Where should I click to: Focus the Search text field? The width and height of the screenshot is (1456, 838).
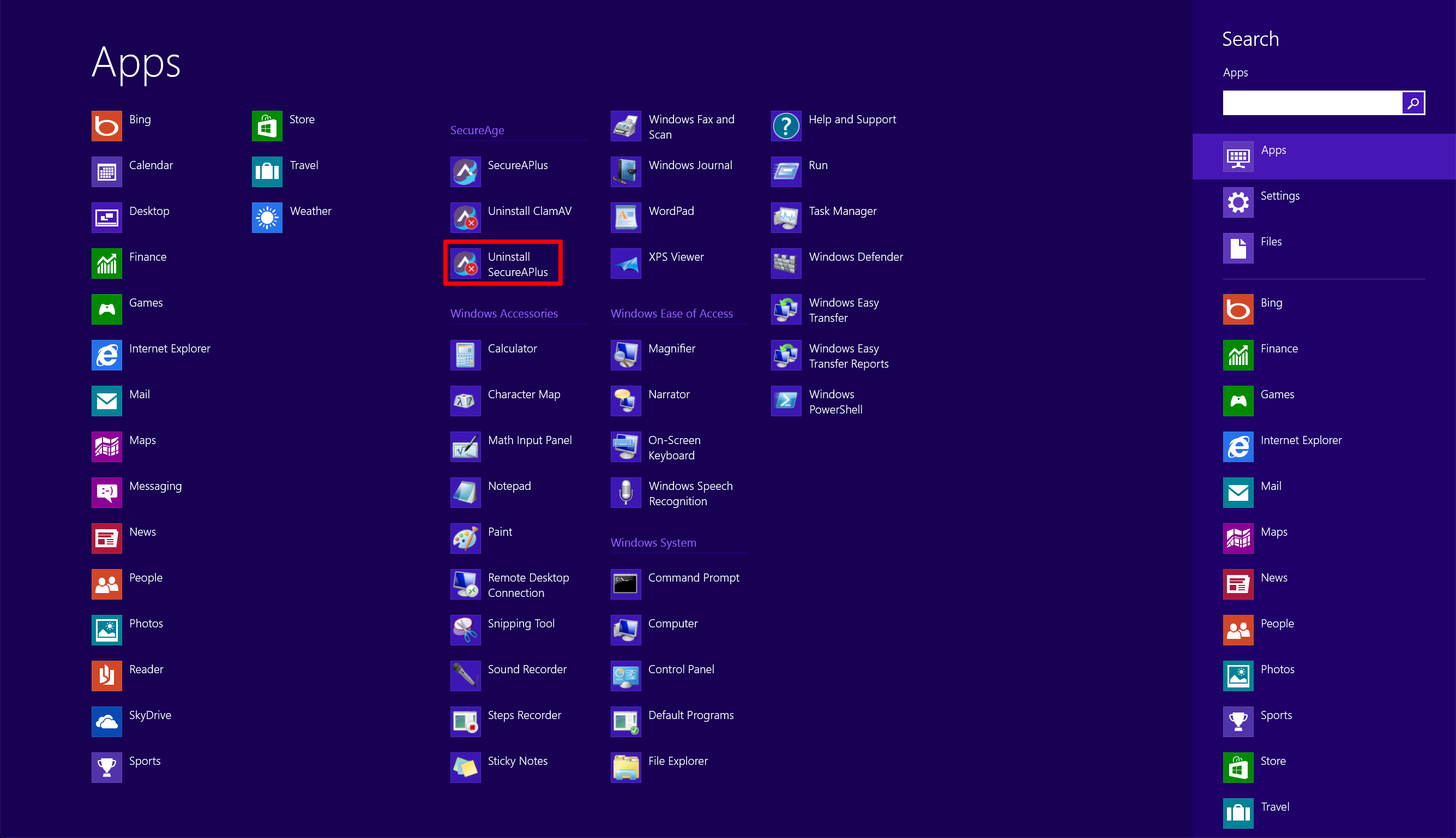coord(1312,103)
